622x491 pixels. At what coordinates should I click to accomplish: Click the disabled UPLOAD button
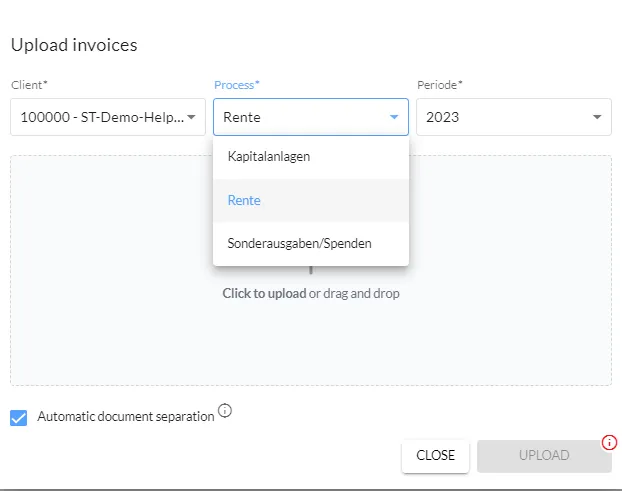point(544,456)
